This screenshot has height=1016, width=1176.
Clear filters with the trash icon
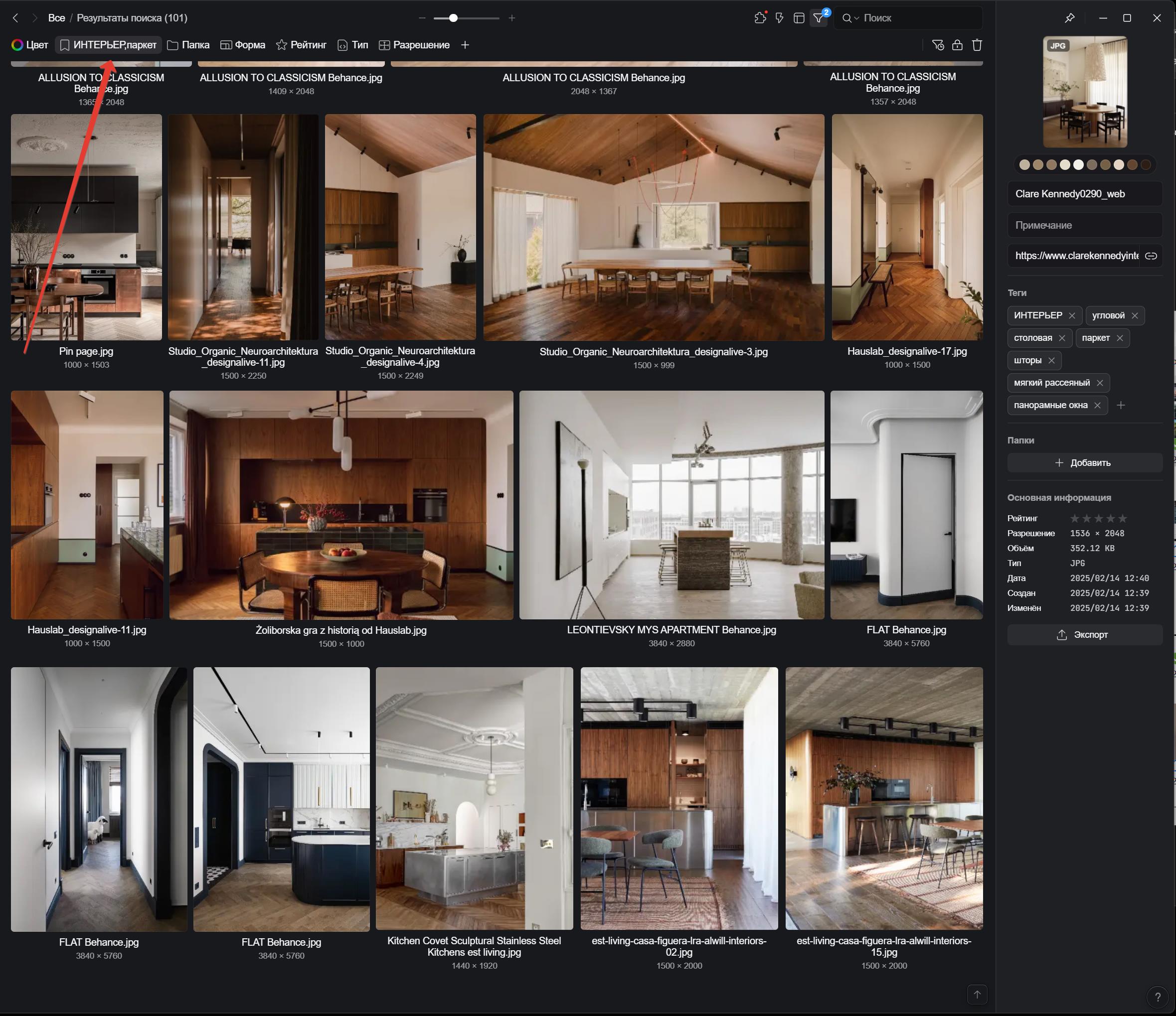(x=977, y=45)
